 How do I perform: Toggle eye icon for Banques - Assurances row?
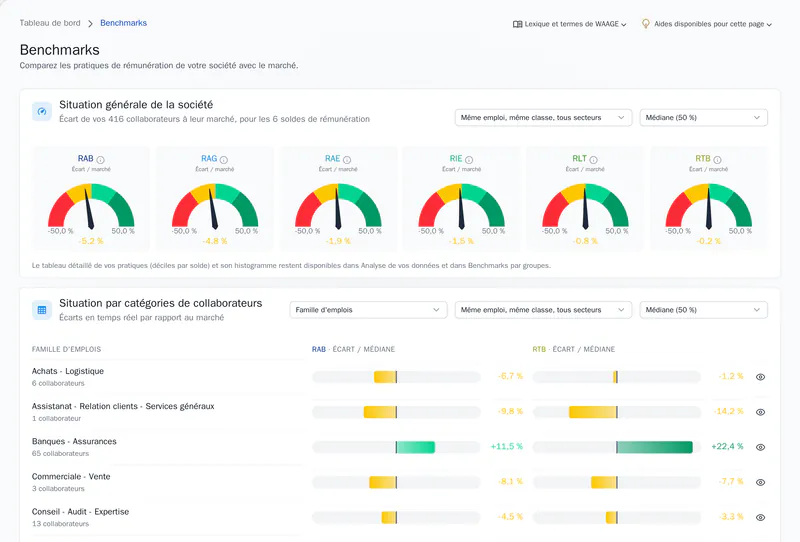point(760,447)
